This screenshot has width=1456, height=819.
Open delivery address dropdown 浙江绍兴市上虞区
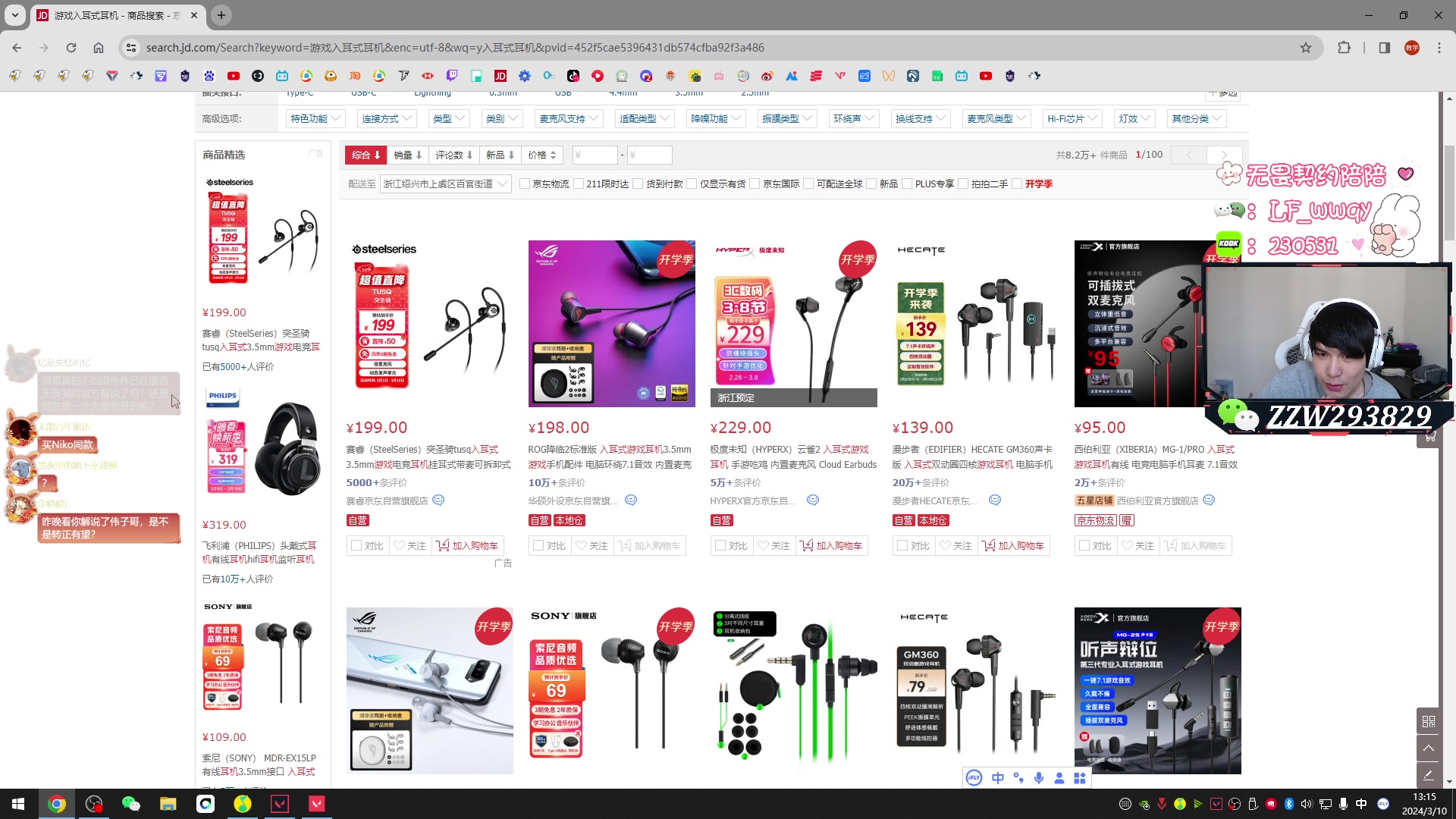[445, 184]
